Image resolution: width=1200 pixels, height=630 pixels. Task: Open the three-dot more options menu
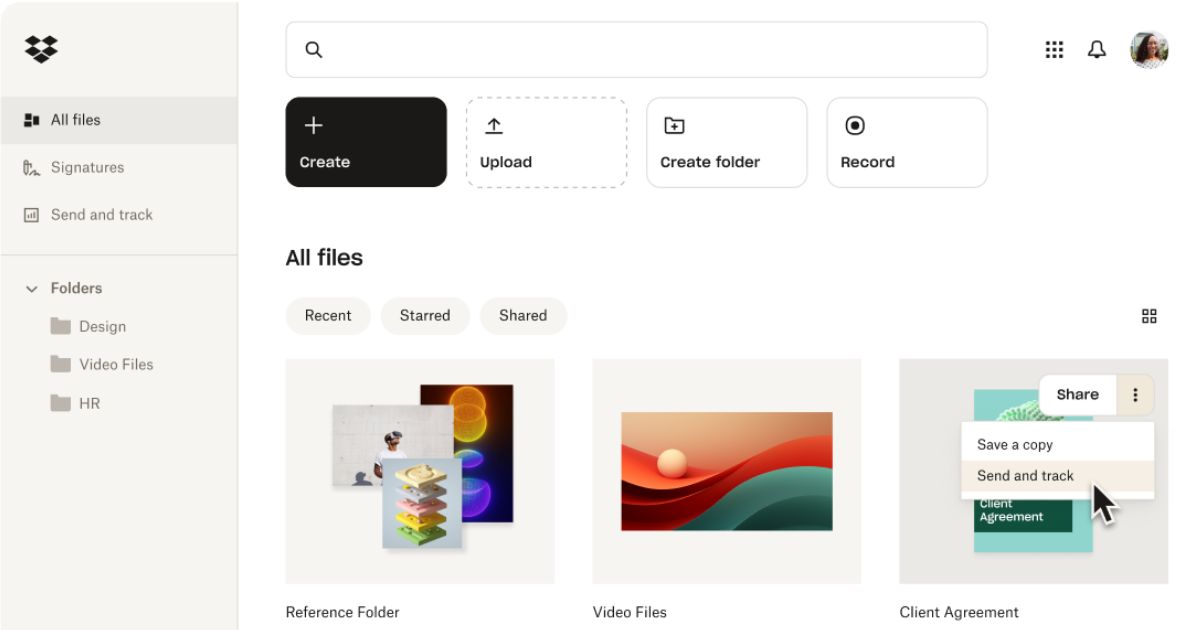1135,395
